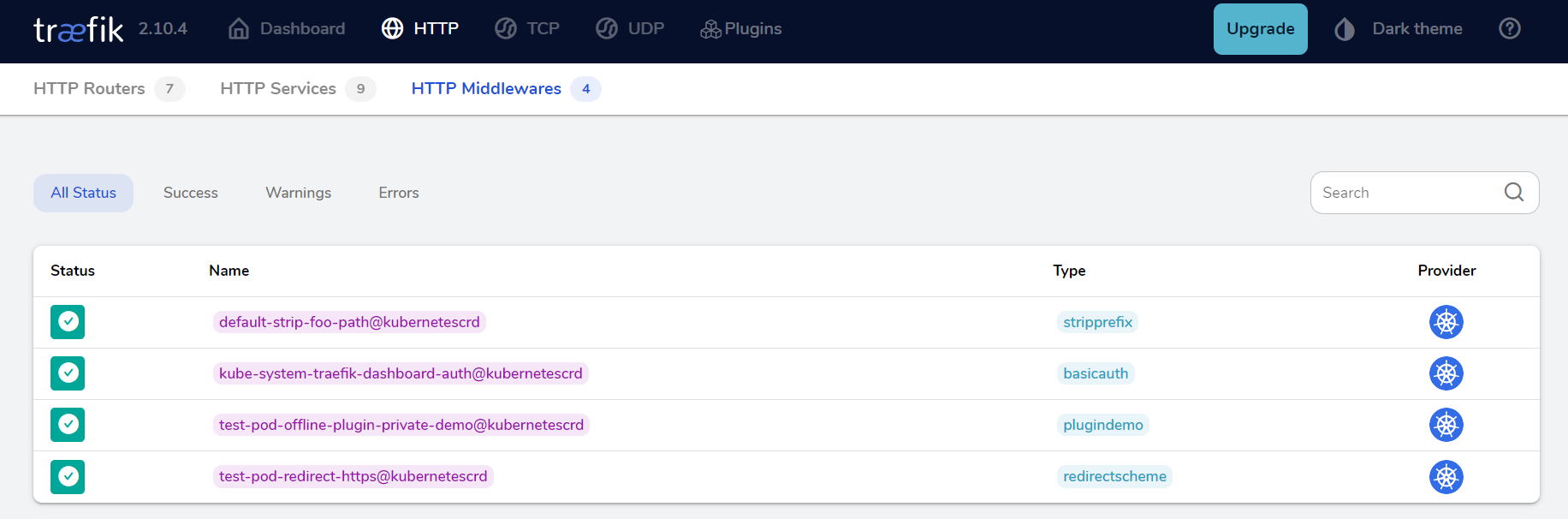The image size is (1568, 519).
Task: Click the HTTP Services count badge 9
Action: (360, 89)
